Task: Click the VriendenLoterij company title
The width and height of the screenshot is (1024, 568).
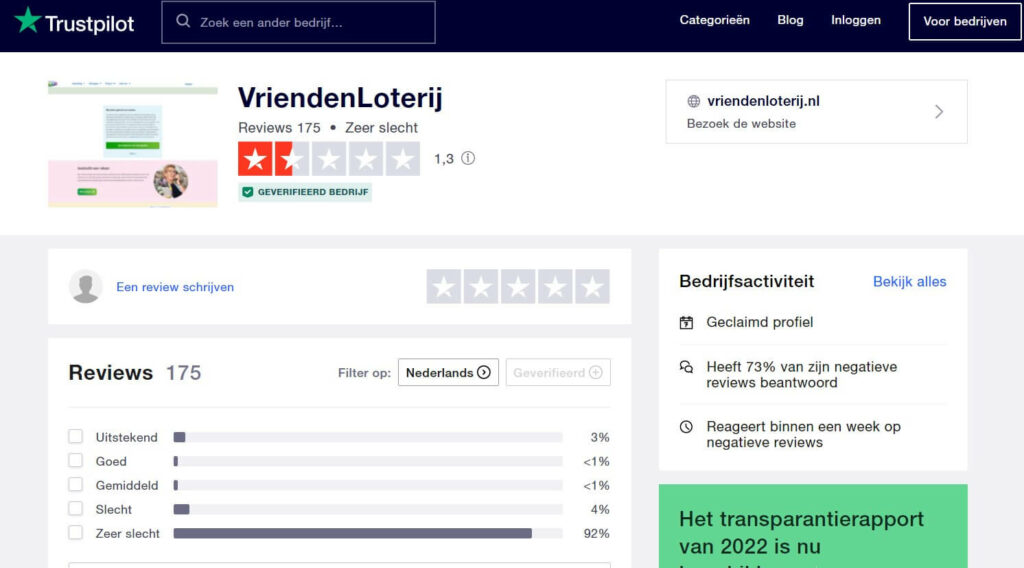Action: coord(340,98)
